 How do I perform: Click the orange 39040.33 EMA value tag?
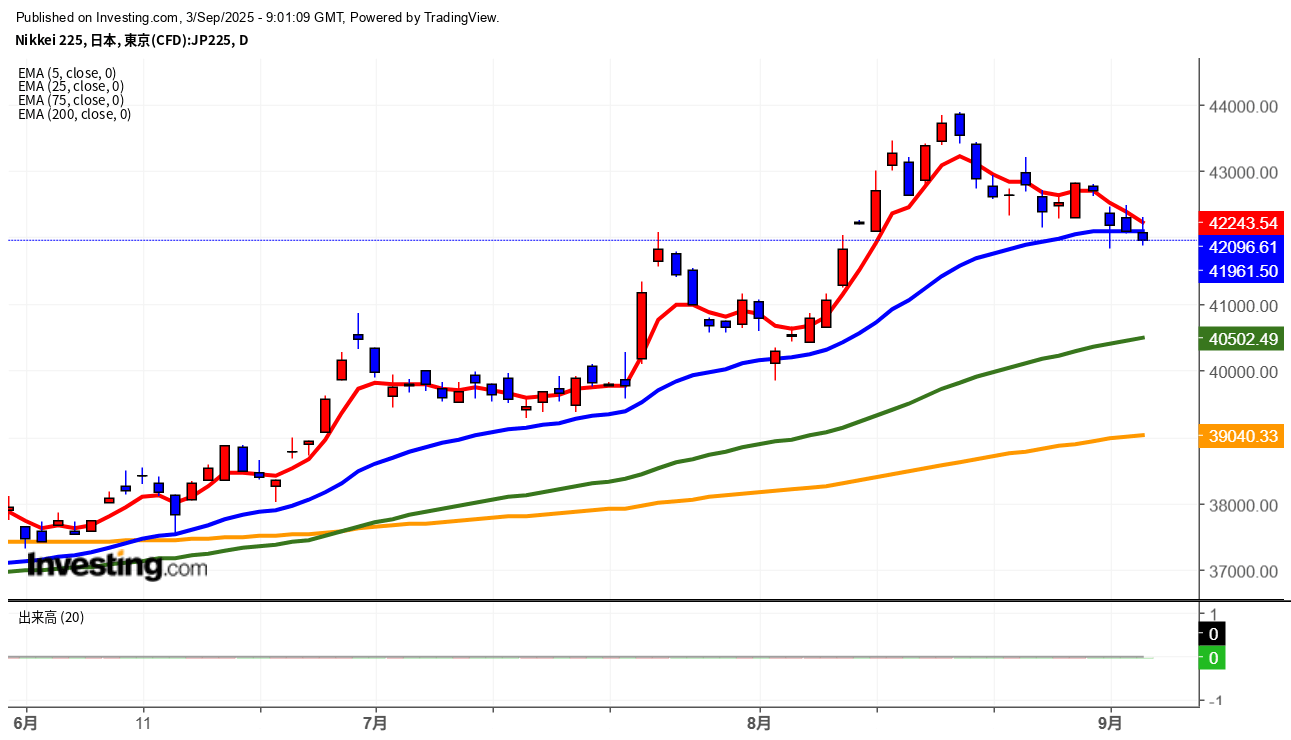1243,436
